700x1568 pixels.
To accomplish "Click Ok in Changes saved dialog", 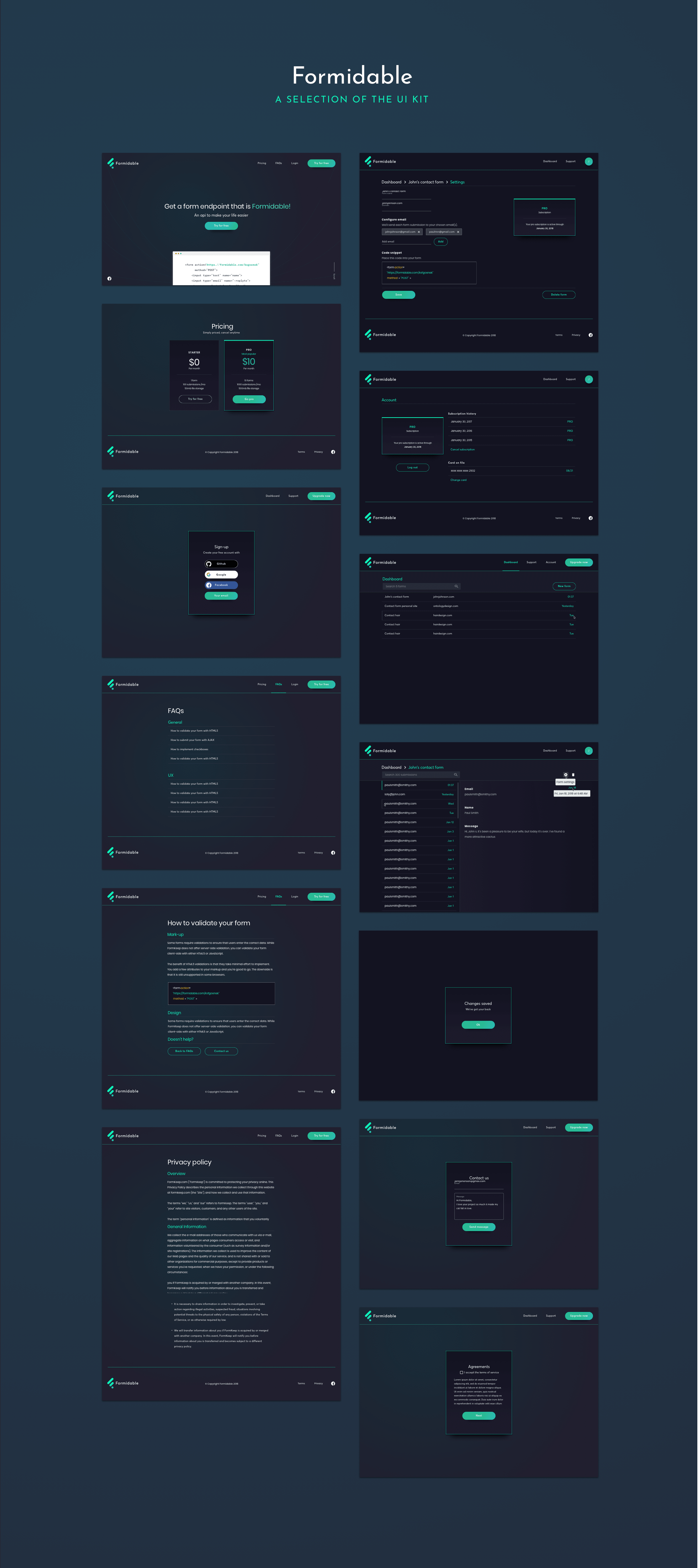I will [x=478, y=1025].
